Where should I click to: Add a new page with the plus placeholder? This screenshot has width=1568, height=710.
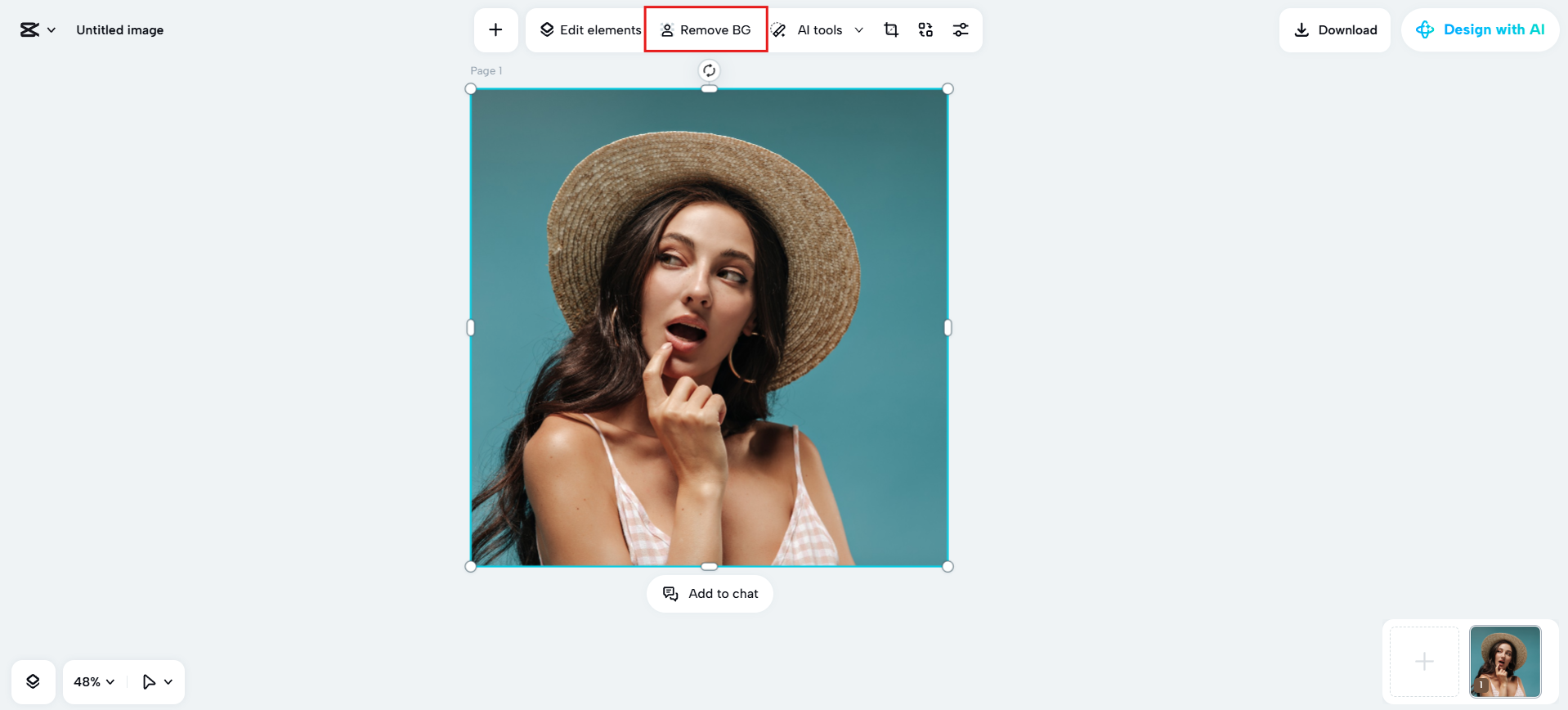(x=1424, y=661)
